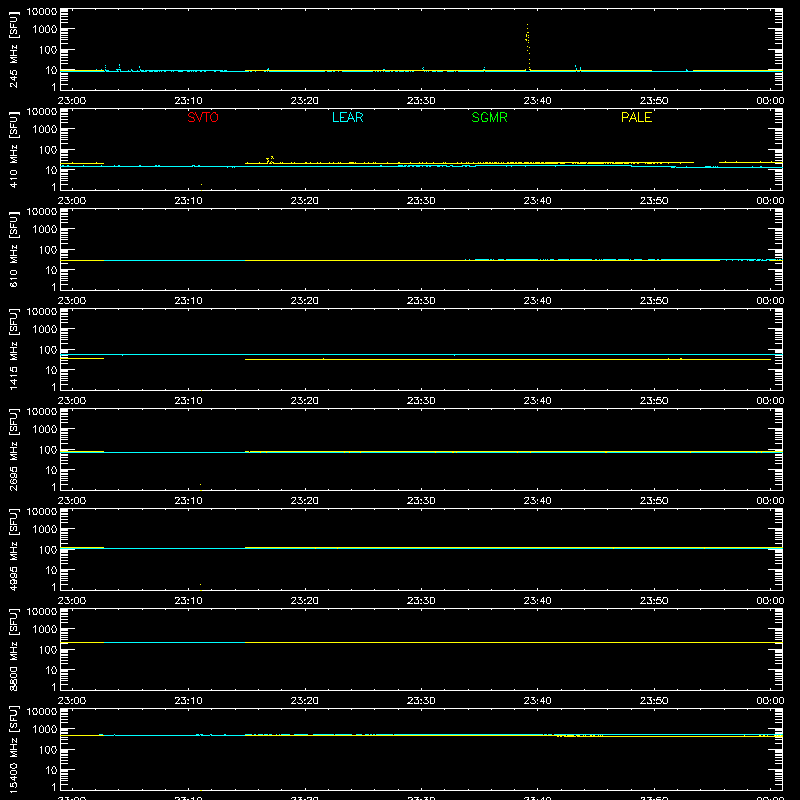Screen dimensions: 800x800
Task: Select the 8800 MHz [SFU] axis title
Action: point(13,649)
